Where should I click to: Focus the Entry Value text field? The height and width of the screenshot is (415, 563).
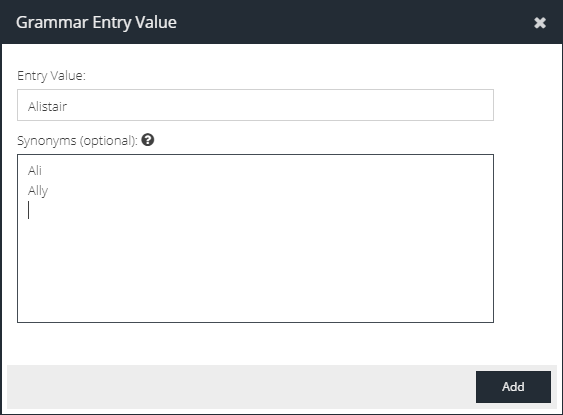point(255,105)
